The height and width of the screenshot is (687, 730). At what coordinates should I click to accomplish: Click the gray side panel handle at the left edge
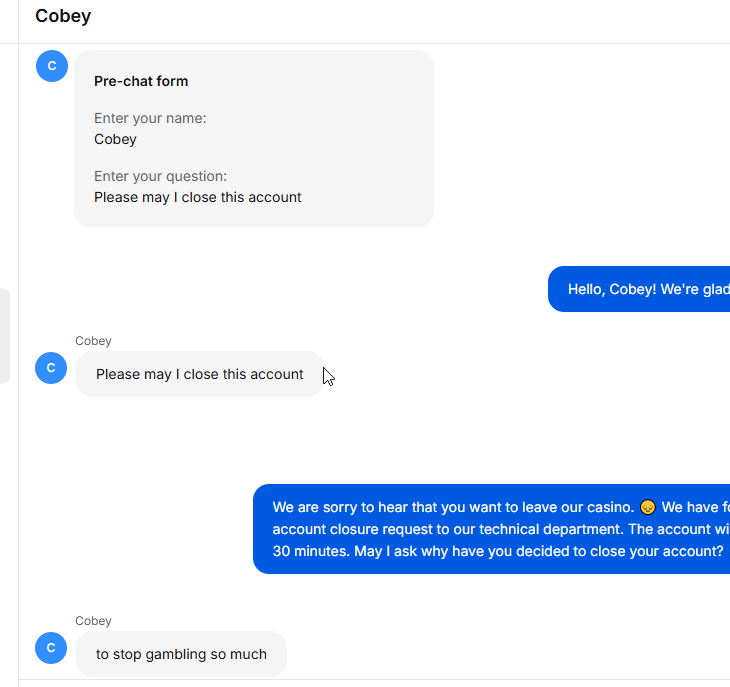[4, 336]
